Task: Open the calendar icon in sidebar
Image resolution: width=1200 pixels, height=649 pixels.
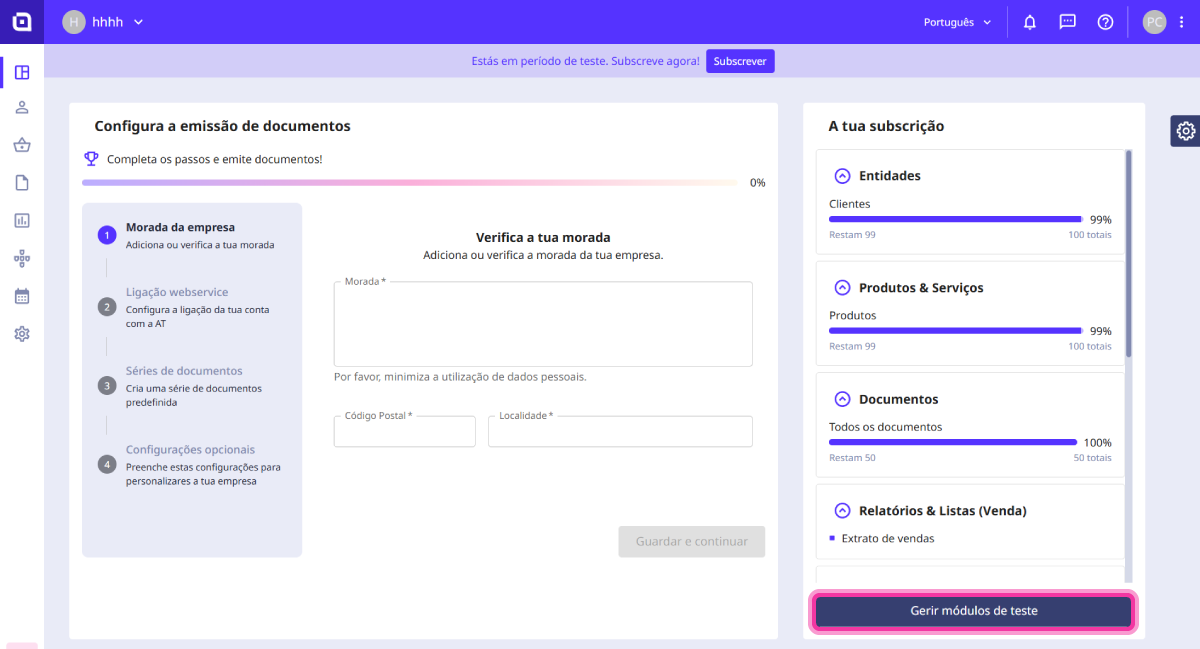Action: [22, 296]
